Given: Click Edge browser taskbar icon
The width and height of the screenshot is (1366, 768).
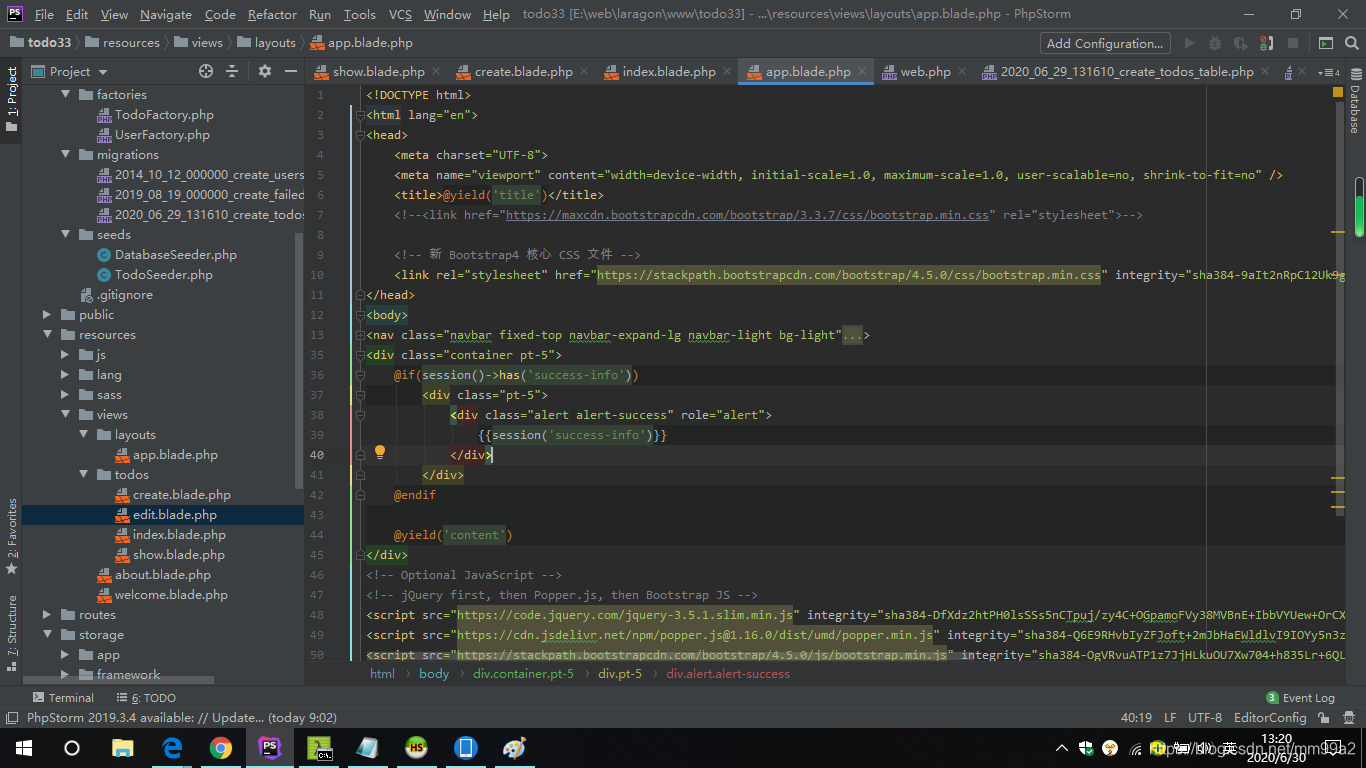Looking at the screenshot, I should 172,748.
